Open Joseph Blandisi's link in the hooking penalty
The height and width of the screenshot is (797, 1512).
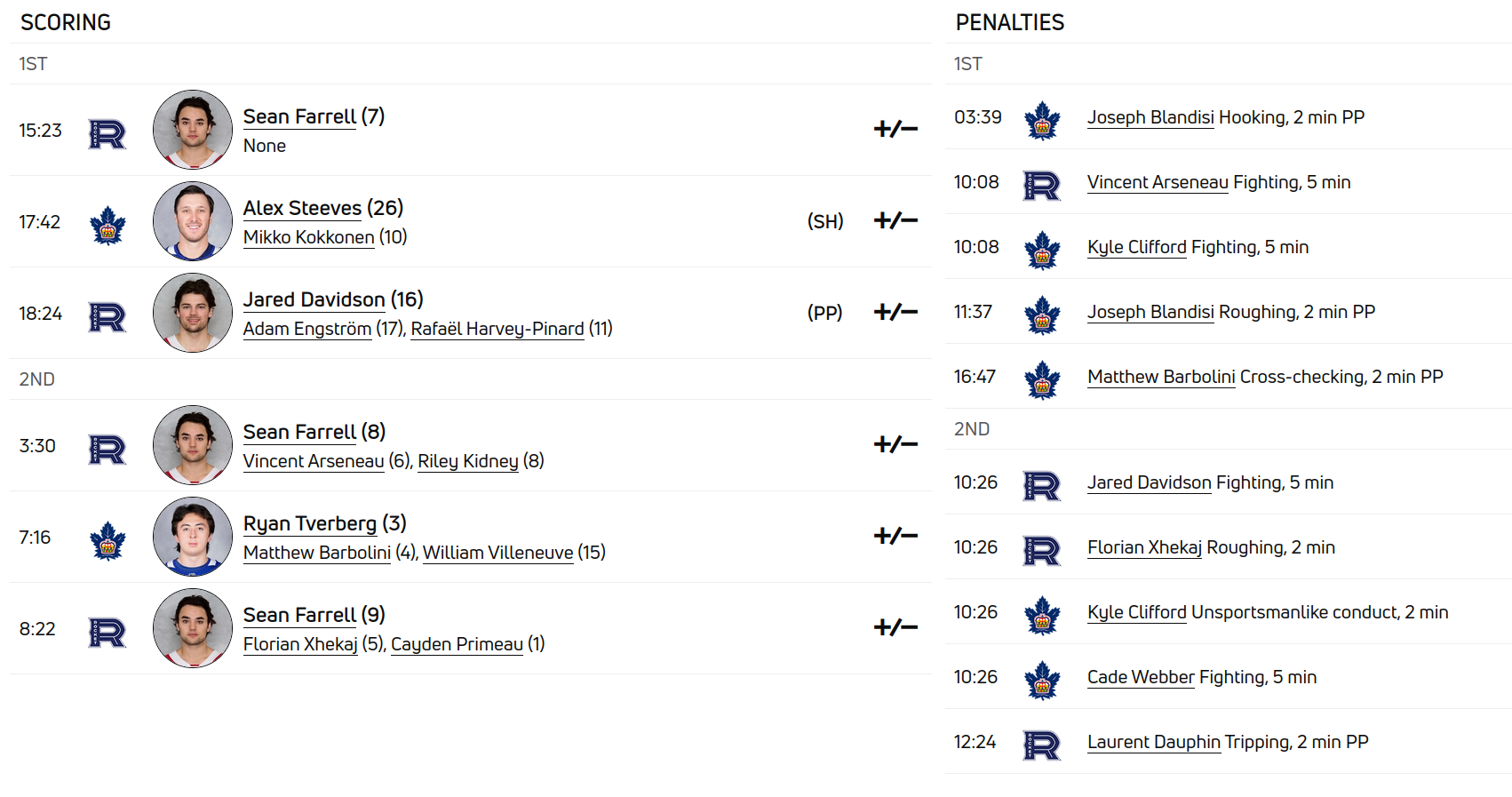click(x=1150, y=118)
